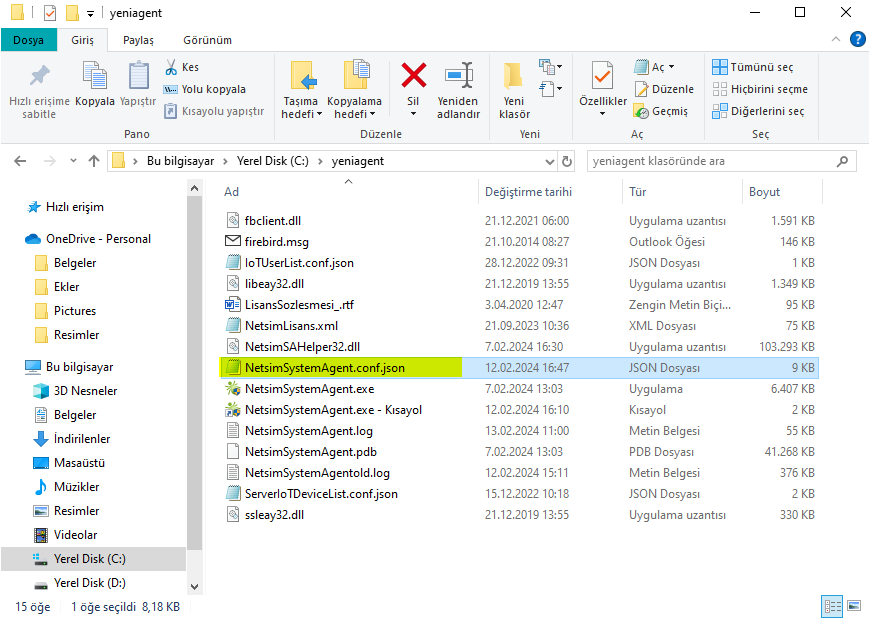Deselect all with Hiçbirini seçme
Image resolution: width=869 pixels, height=618 pixels.
[x=760, y=89]
